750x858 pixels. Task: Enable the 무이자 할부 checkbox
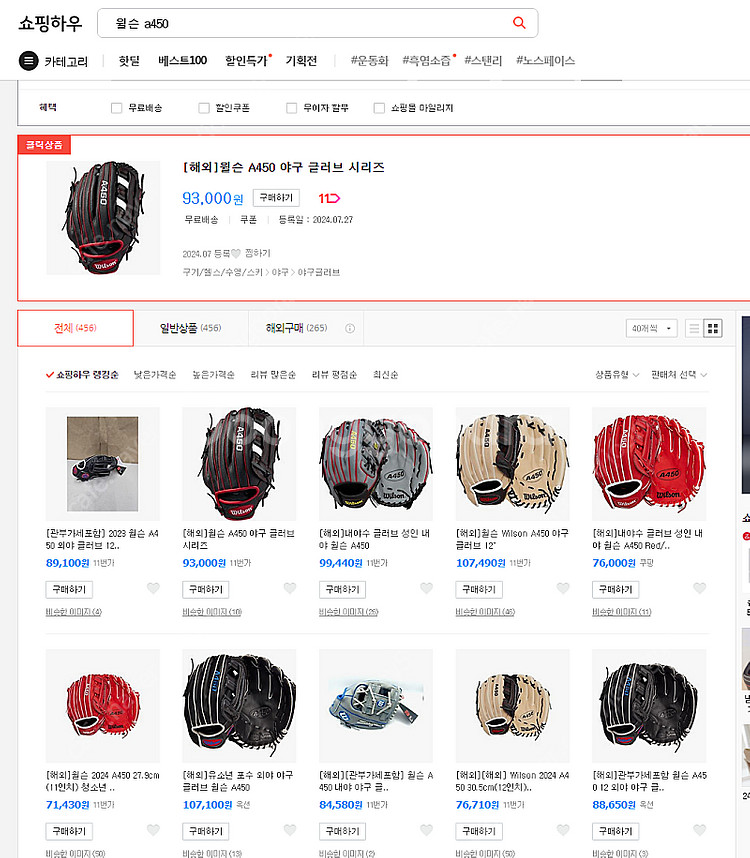[x=292, y=108]
